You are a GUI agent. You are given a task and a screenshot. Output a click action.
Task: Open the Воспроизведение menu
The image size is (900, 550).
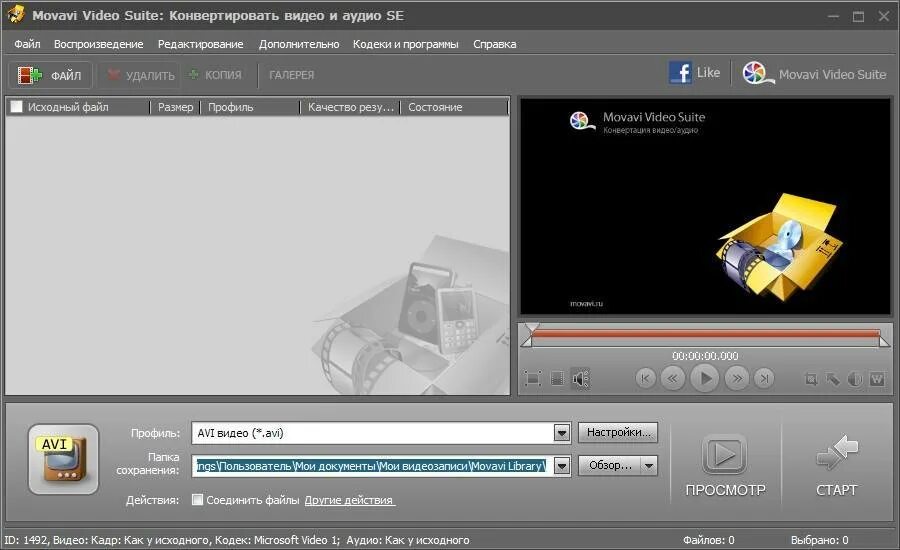click(99, 44)
